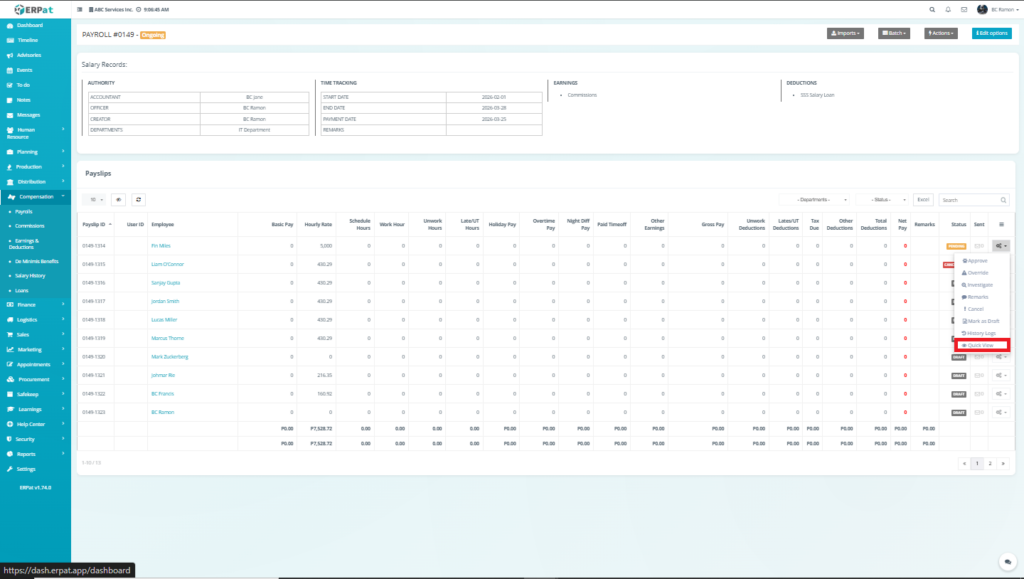Expand the Imports dropdown button
The height and width of the screenshot is (579, 1024).
(x=845, y=33)
